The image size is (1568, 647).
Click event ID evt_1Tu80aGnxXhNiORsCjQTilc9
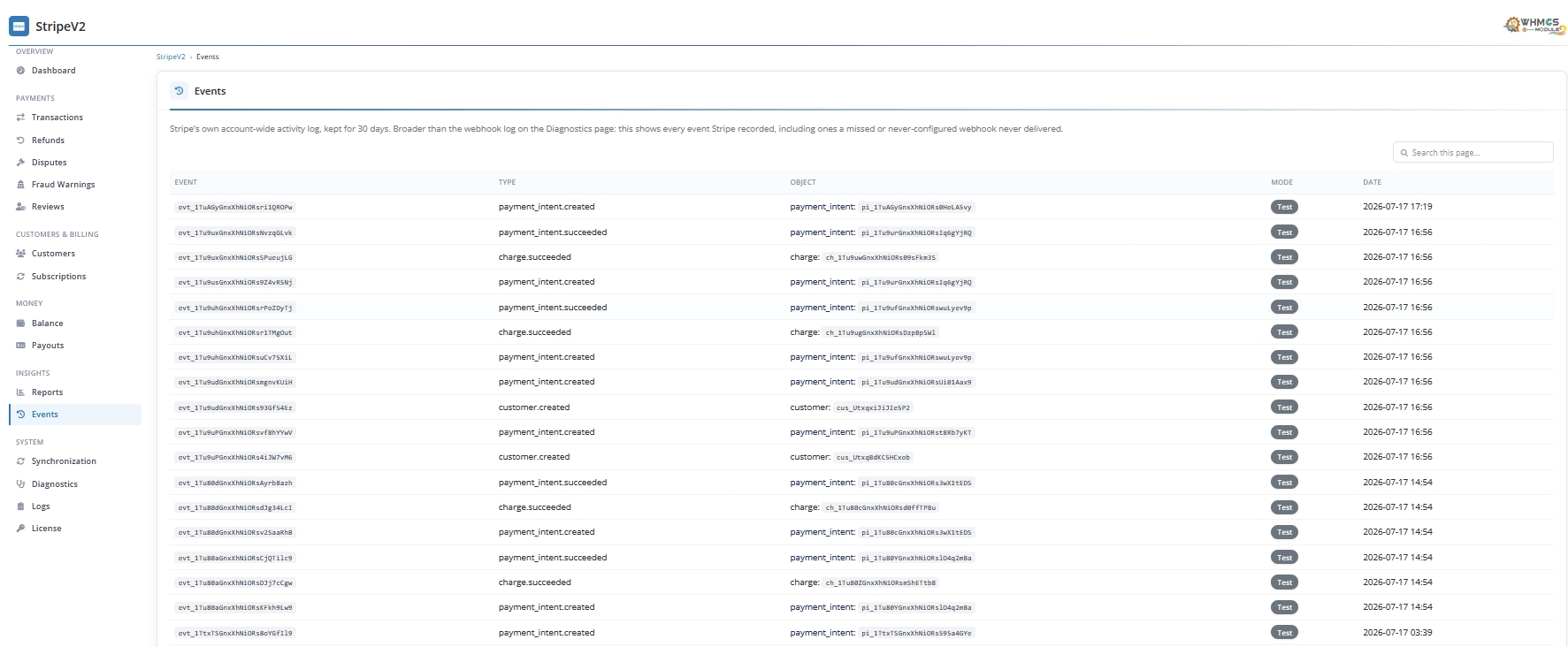[x=235, y=558]
